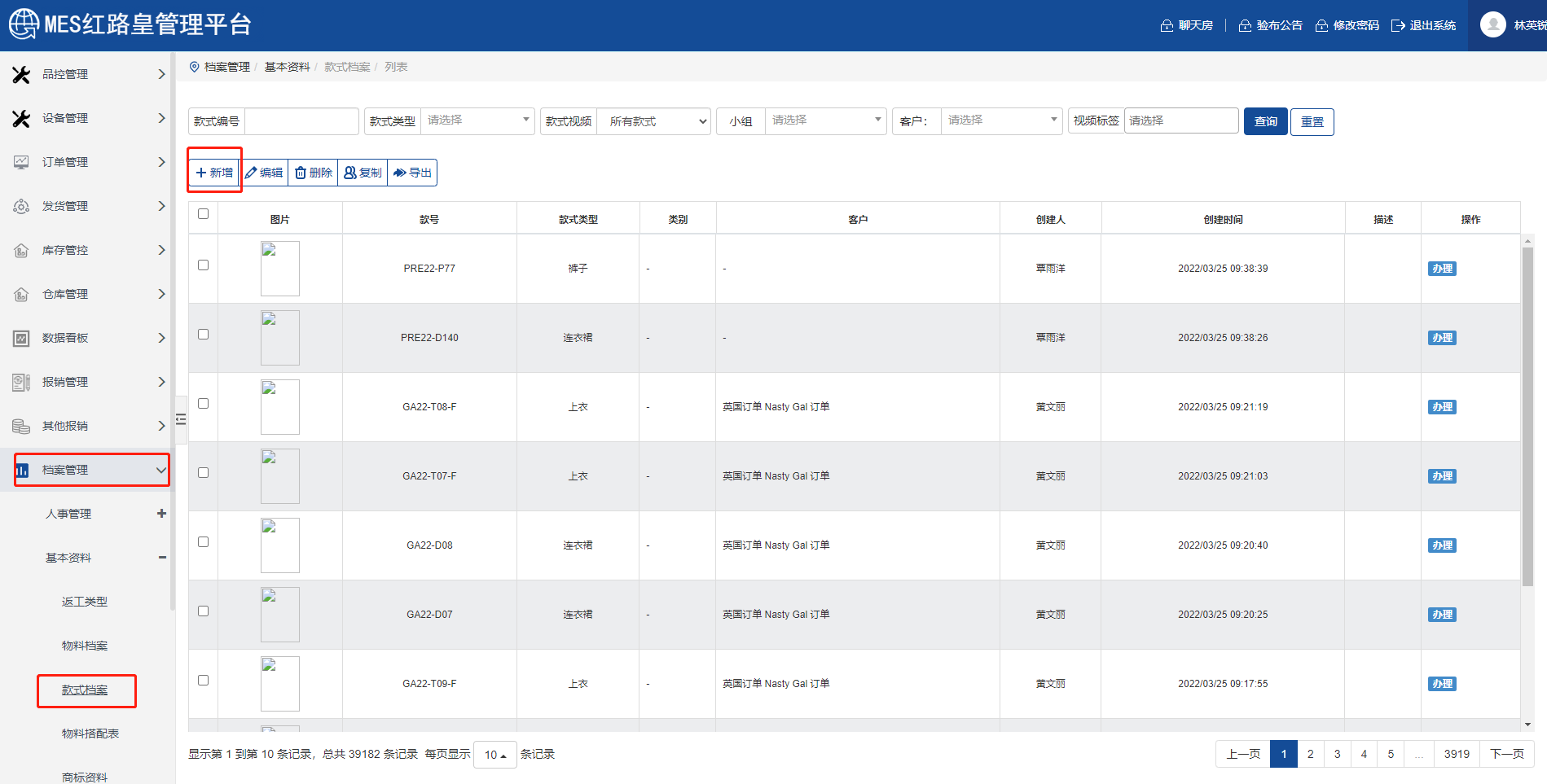Screen dimensions: 1547x784
Task: Click the 删除 trash delete button
Action: 314,173
